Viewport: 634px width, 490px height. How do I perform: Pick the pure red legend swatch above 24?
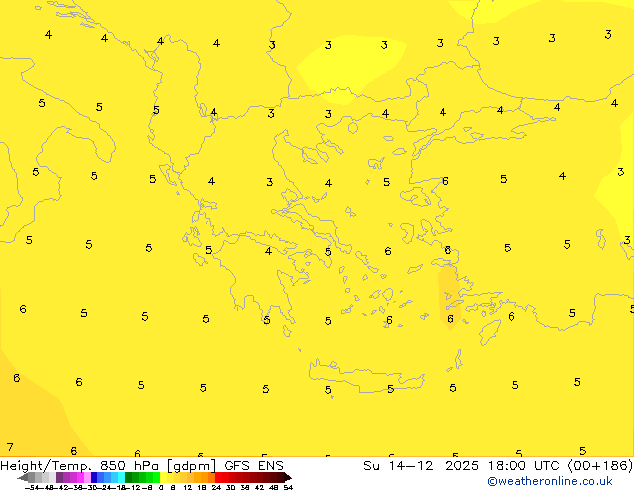(x=218, y=477)
